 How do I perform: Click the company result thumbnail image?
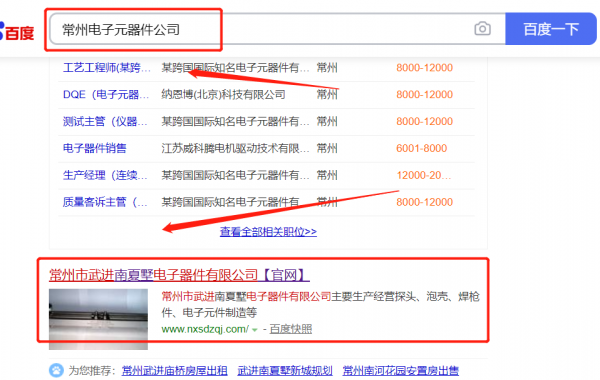(x=98, y=319)
